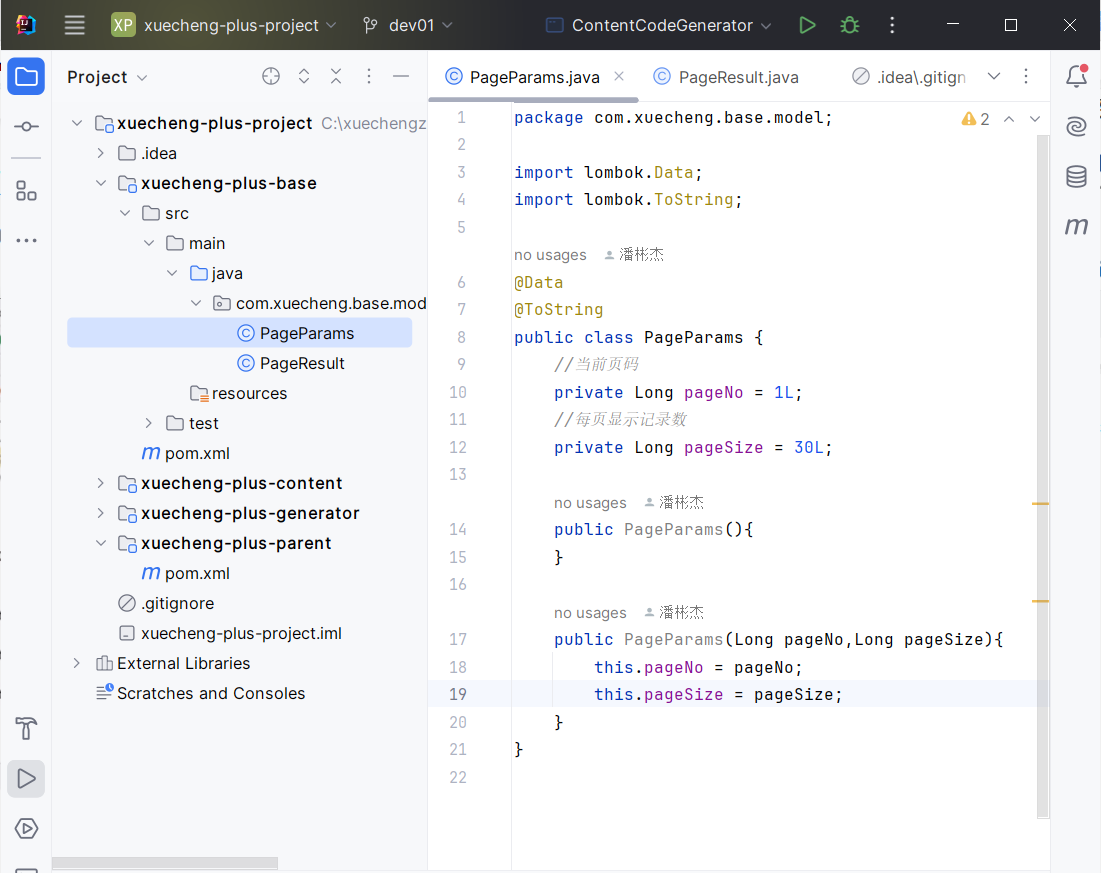
Task: Expand the .idea folder
Action: coord(101,153)
